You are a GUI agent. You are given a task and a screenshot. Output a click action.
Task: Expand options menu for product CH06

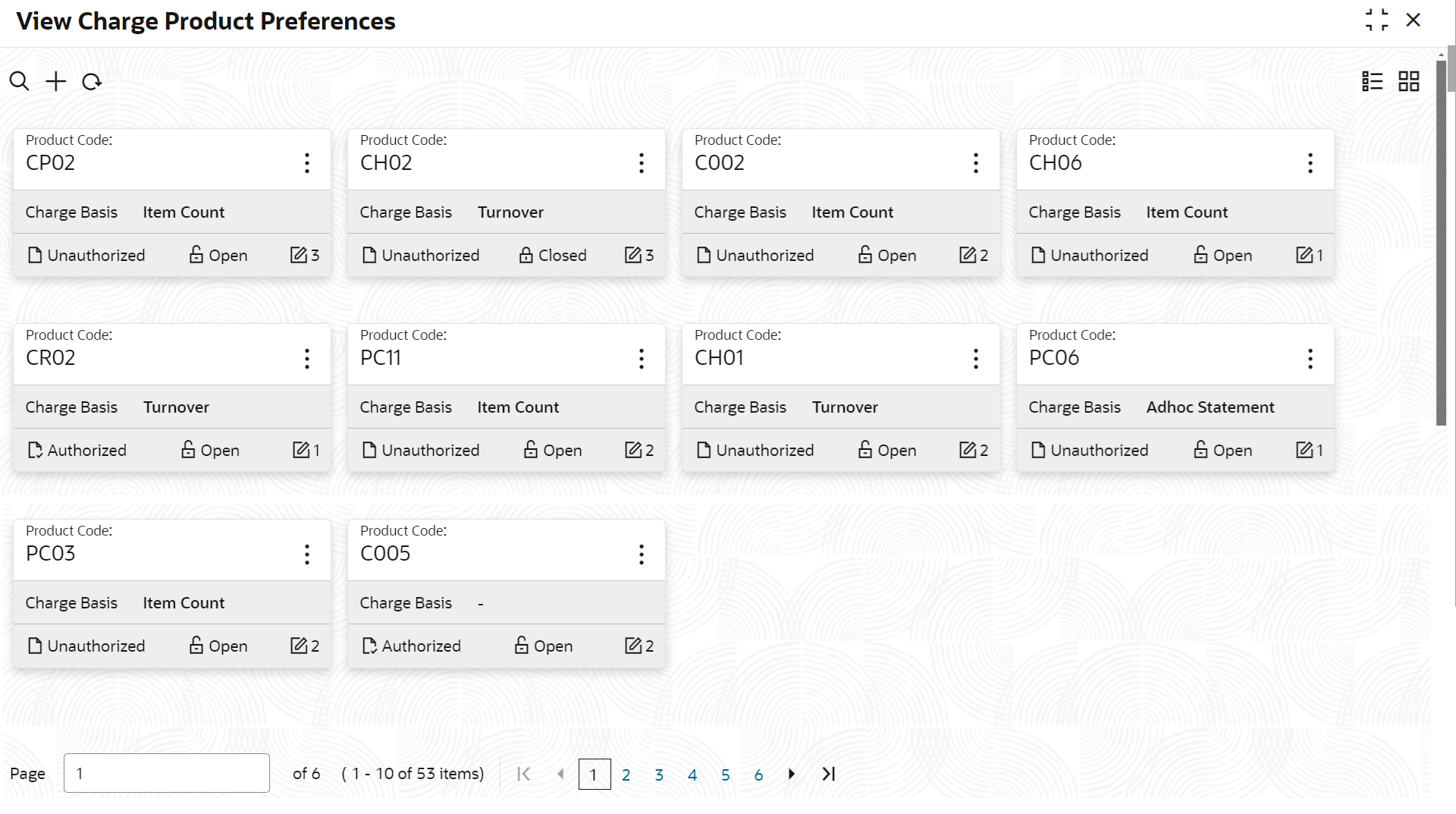(x=1310, y=163)
